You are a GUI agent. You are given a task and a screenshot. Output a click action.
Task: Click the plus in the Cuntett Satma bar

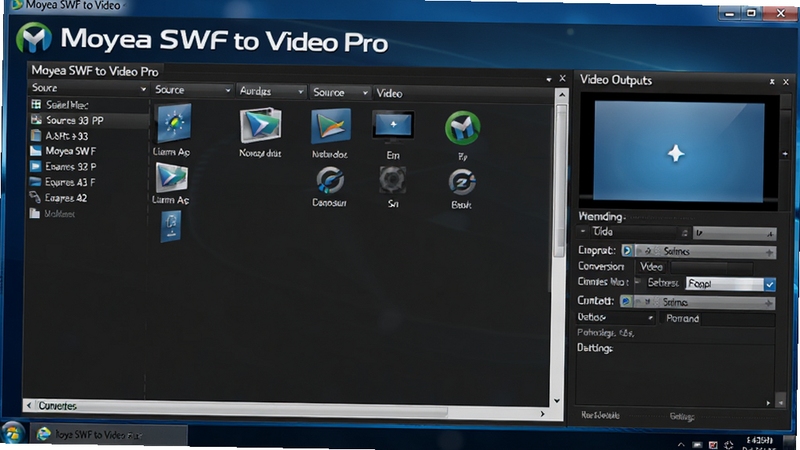coord(768,303)
